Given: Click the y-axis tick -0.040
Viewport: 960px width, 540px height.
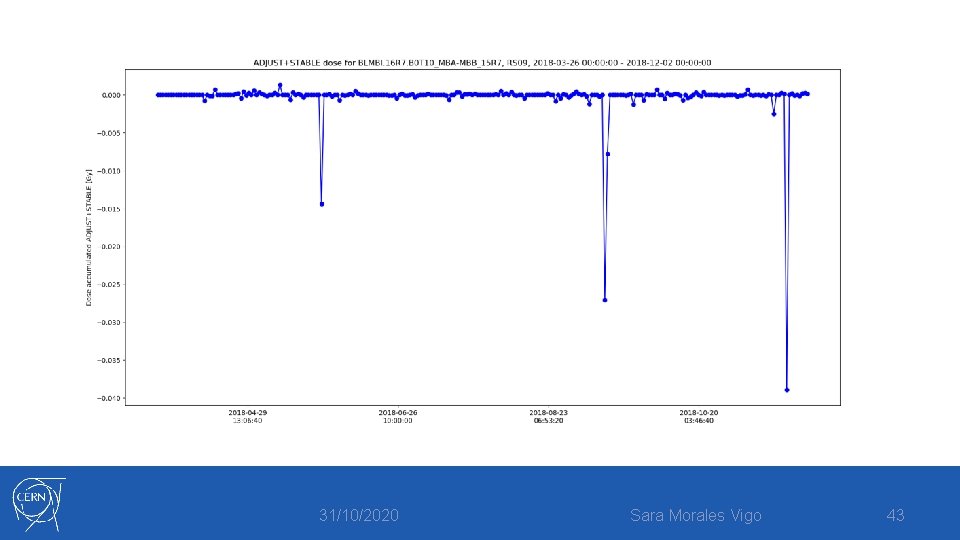Looking at the screenshot, I should coord(109,398).
